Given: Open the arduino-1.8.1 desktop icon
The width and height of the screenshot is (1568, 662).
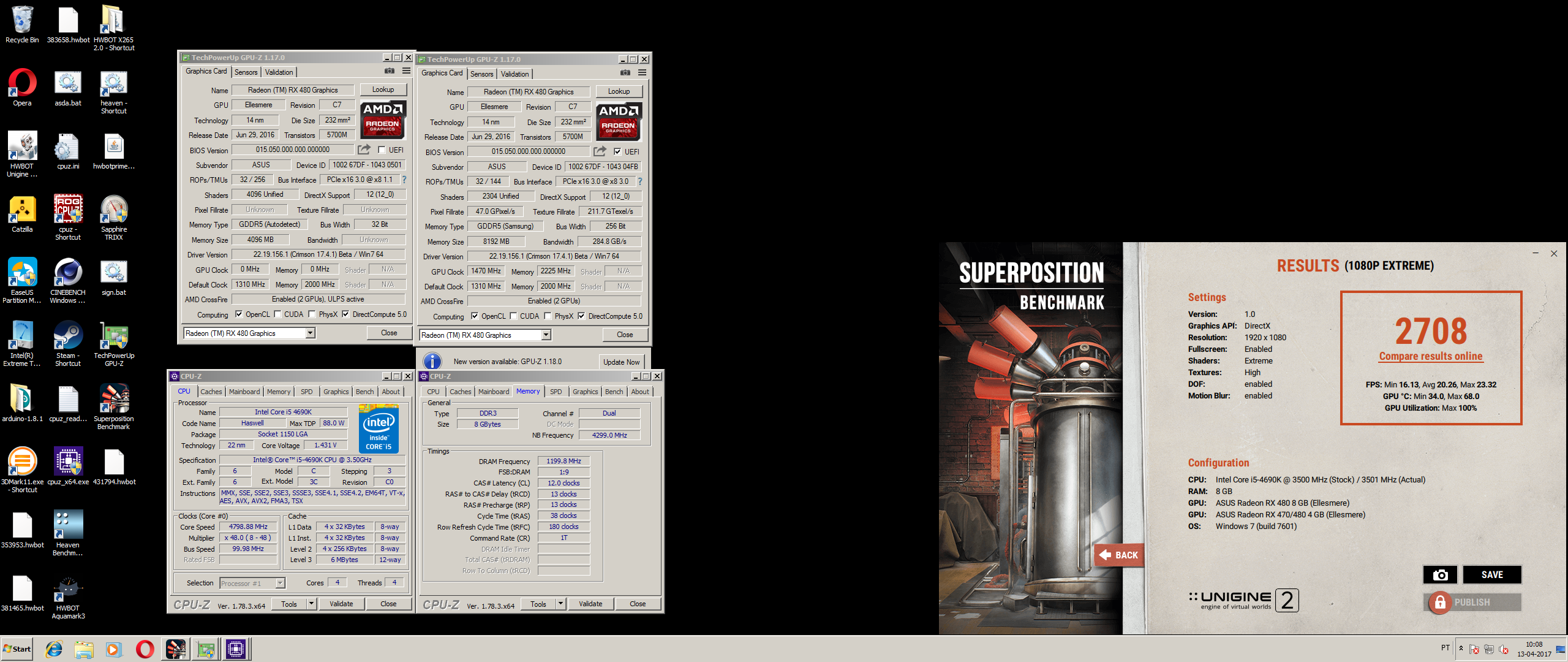Looking at the screenshot, I should pyautogui.click(x=22, y=403).
